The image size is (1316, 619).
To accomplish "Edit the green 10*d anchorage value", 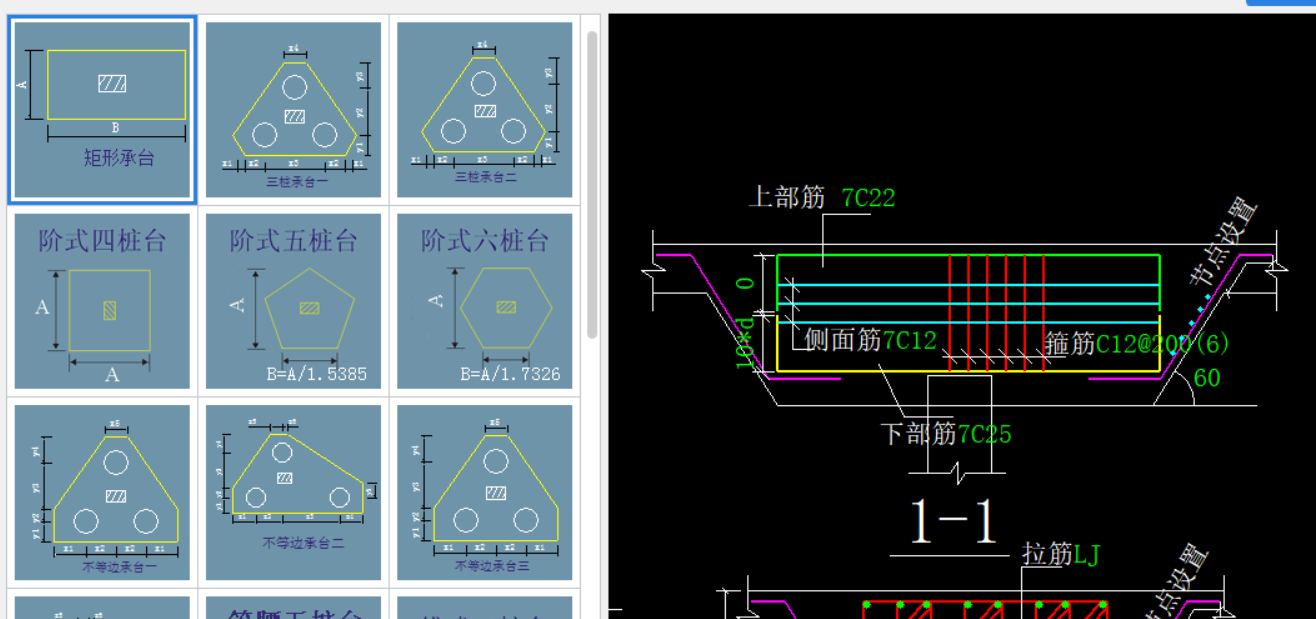I will click(744, 344).
